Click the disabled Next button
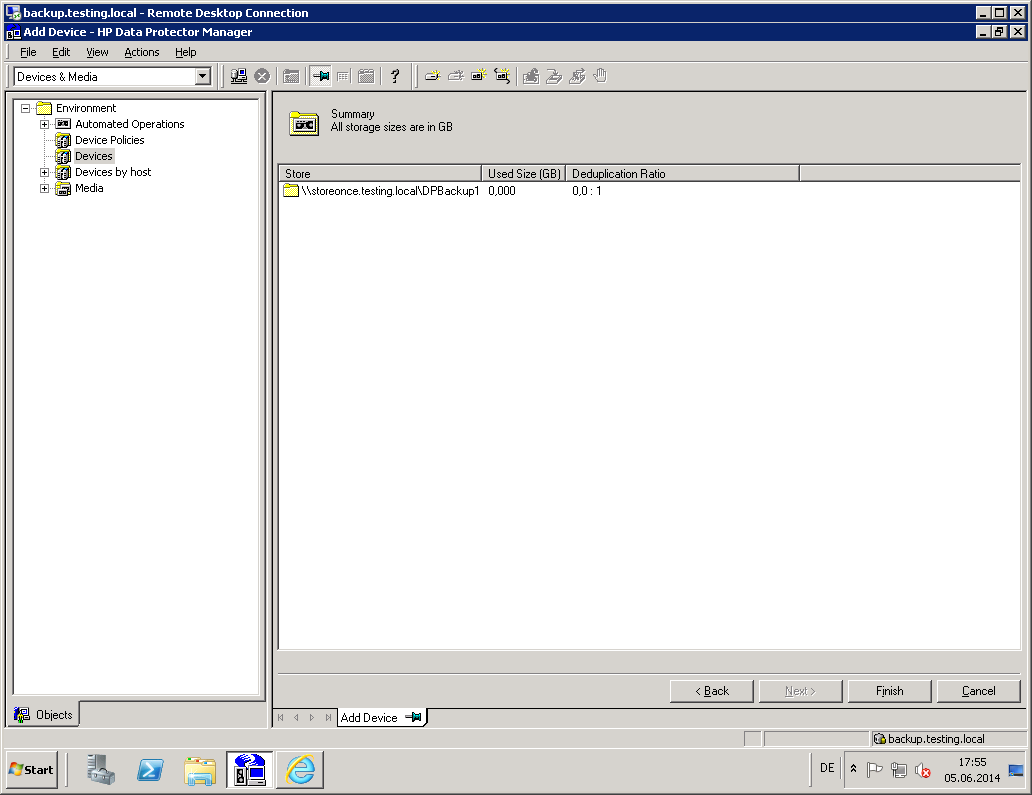Image resolution: width=1032 pixels, height=795 pixels. 800,691
